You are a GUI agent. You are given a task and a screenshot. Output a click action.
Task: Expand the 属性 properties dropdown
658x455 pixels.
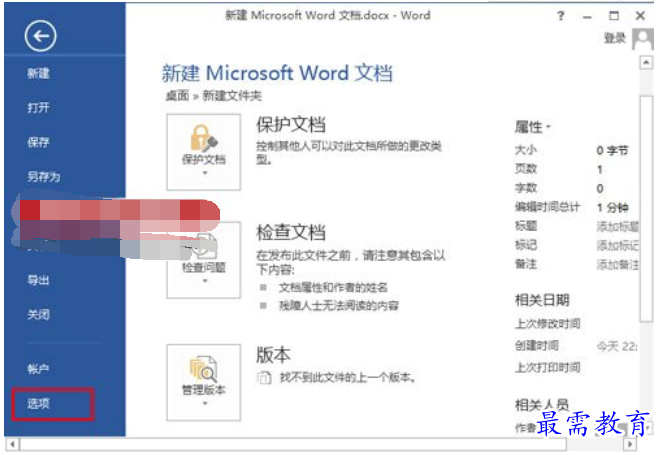532,127
